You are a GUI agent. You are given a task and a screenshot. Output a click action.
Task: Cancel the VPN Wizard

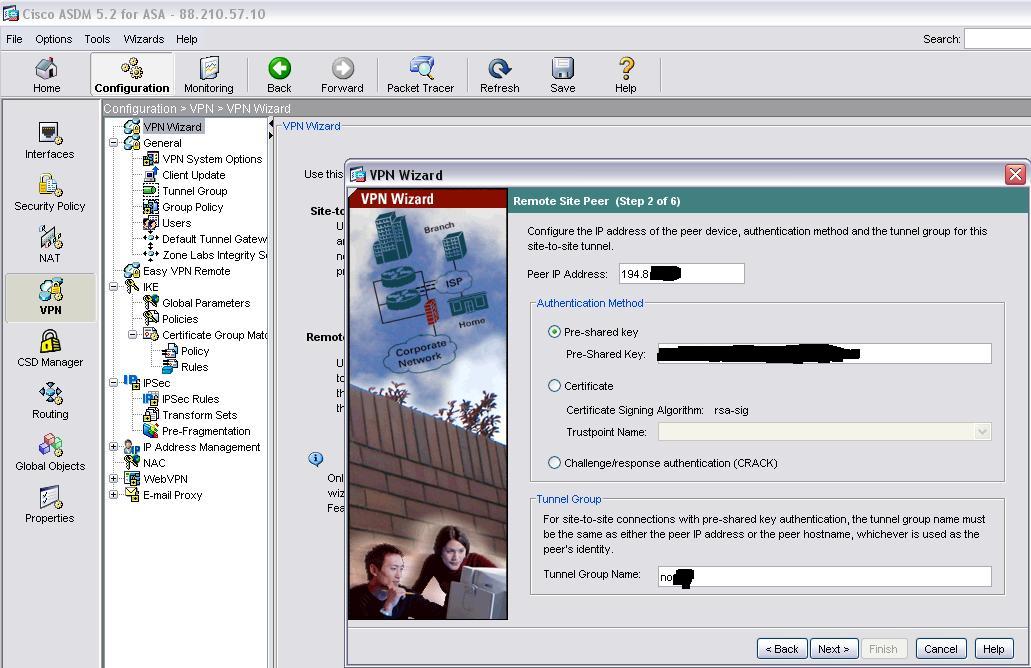tap(941, 649)
